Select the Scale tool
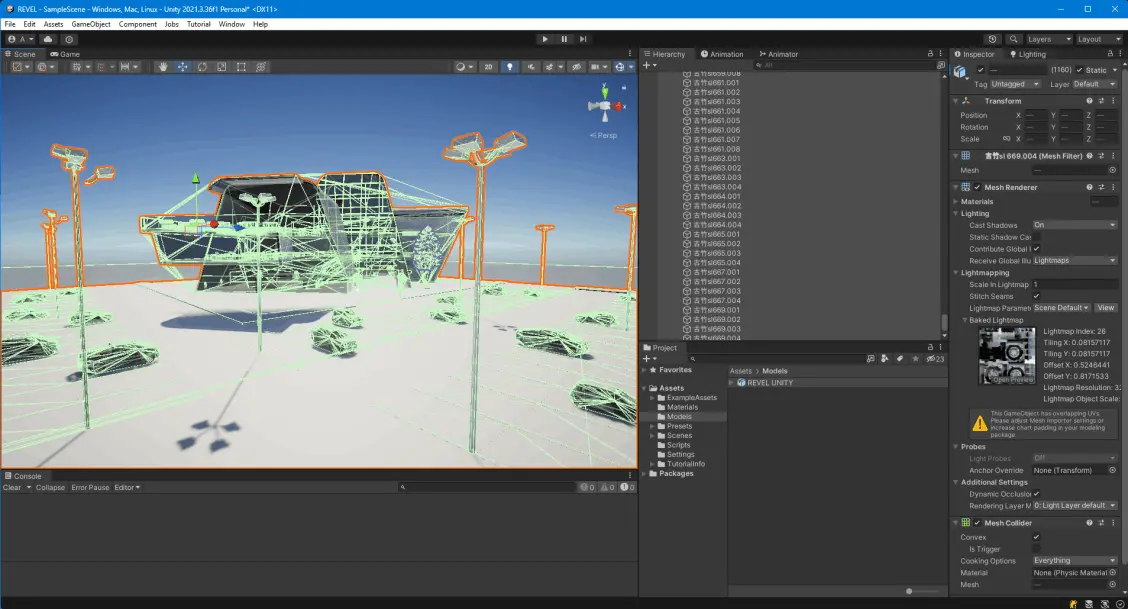The width and height of the screenshot is (1128, 609). pyautogui.click(x=222, y=67)
